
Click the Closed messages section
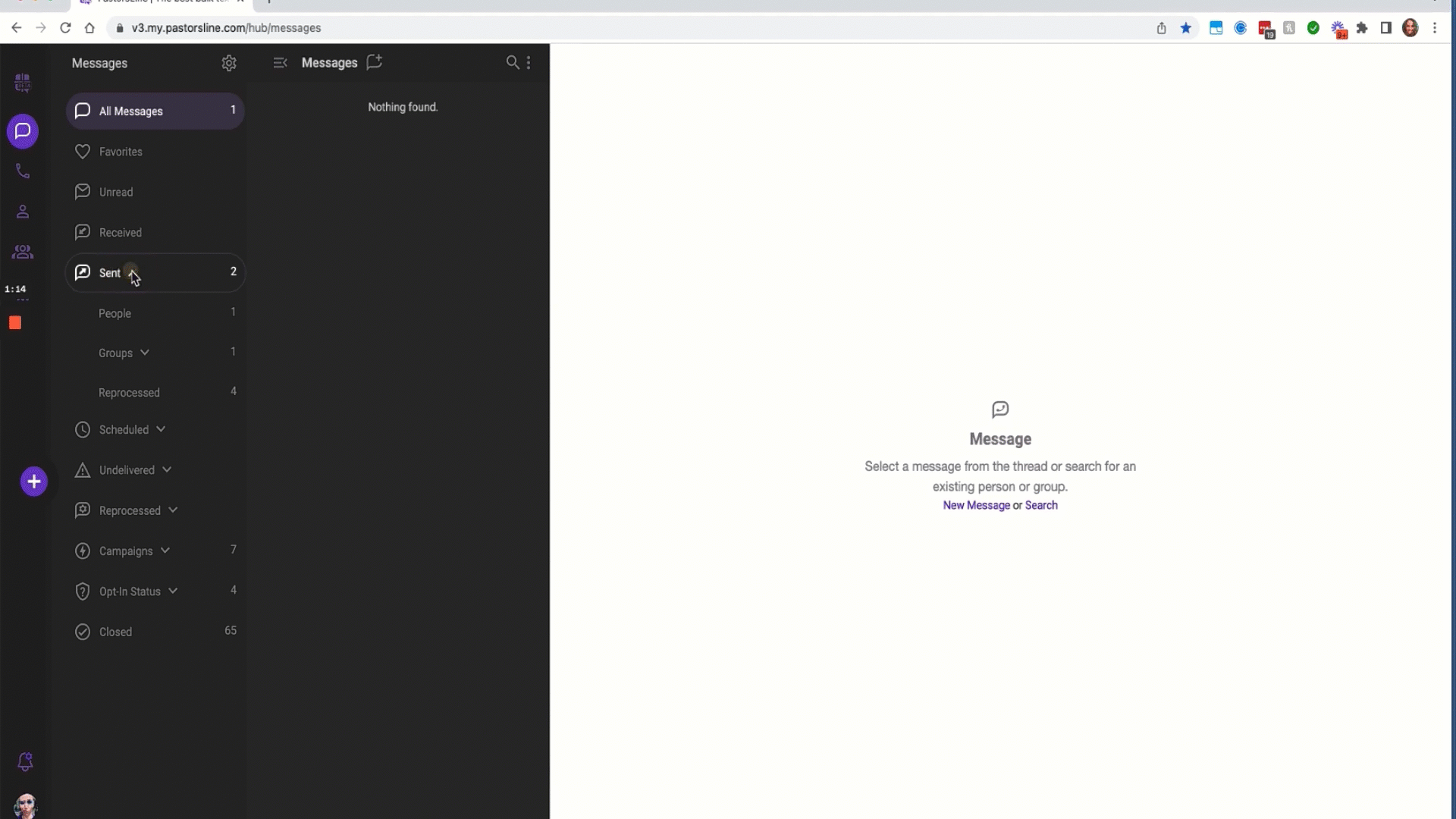click(116, 631)
